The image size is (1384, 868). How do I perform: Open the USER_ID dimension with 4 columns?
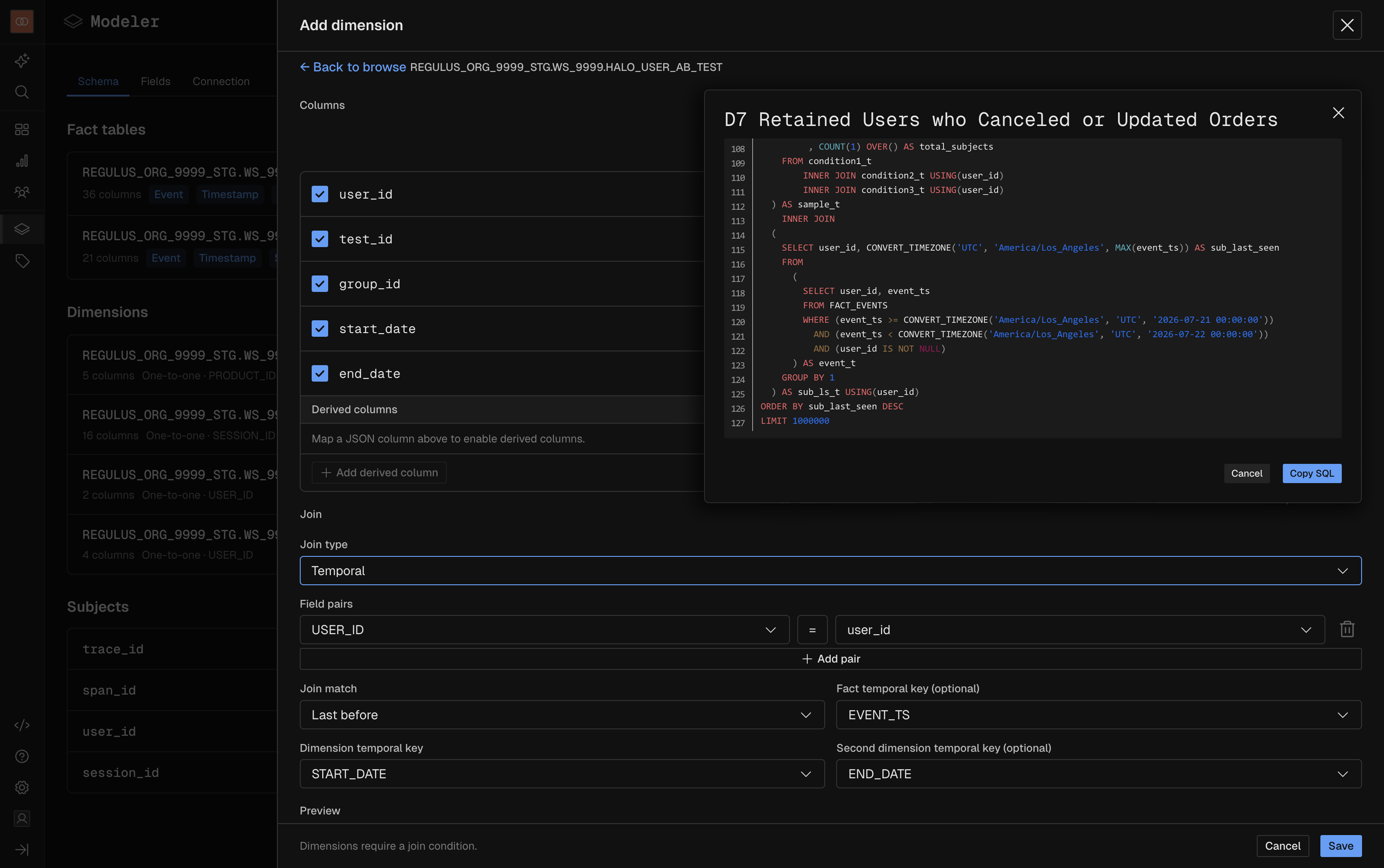(x=172, y=544)
